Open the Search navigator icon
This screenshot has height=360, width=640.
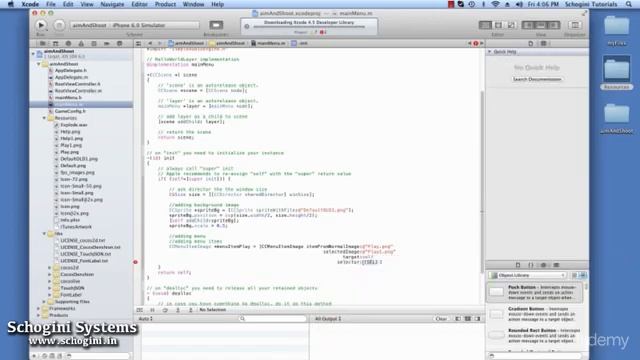[x=68, y=43]
